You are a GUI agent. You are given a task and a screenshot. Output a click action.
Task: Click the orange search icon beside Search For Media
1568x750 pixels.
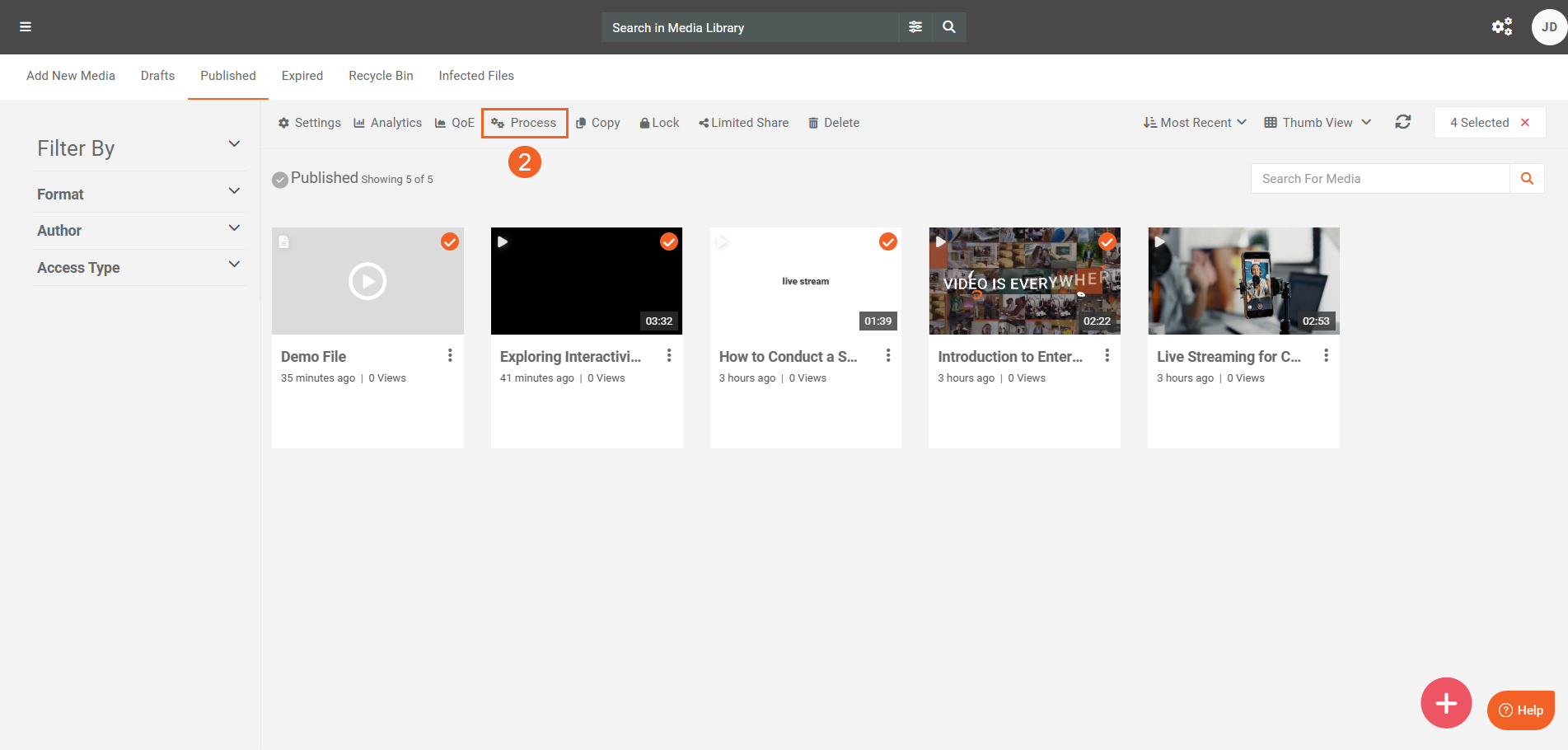[x=1526, y=179]
